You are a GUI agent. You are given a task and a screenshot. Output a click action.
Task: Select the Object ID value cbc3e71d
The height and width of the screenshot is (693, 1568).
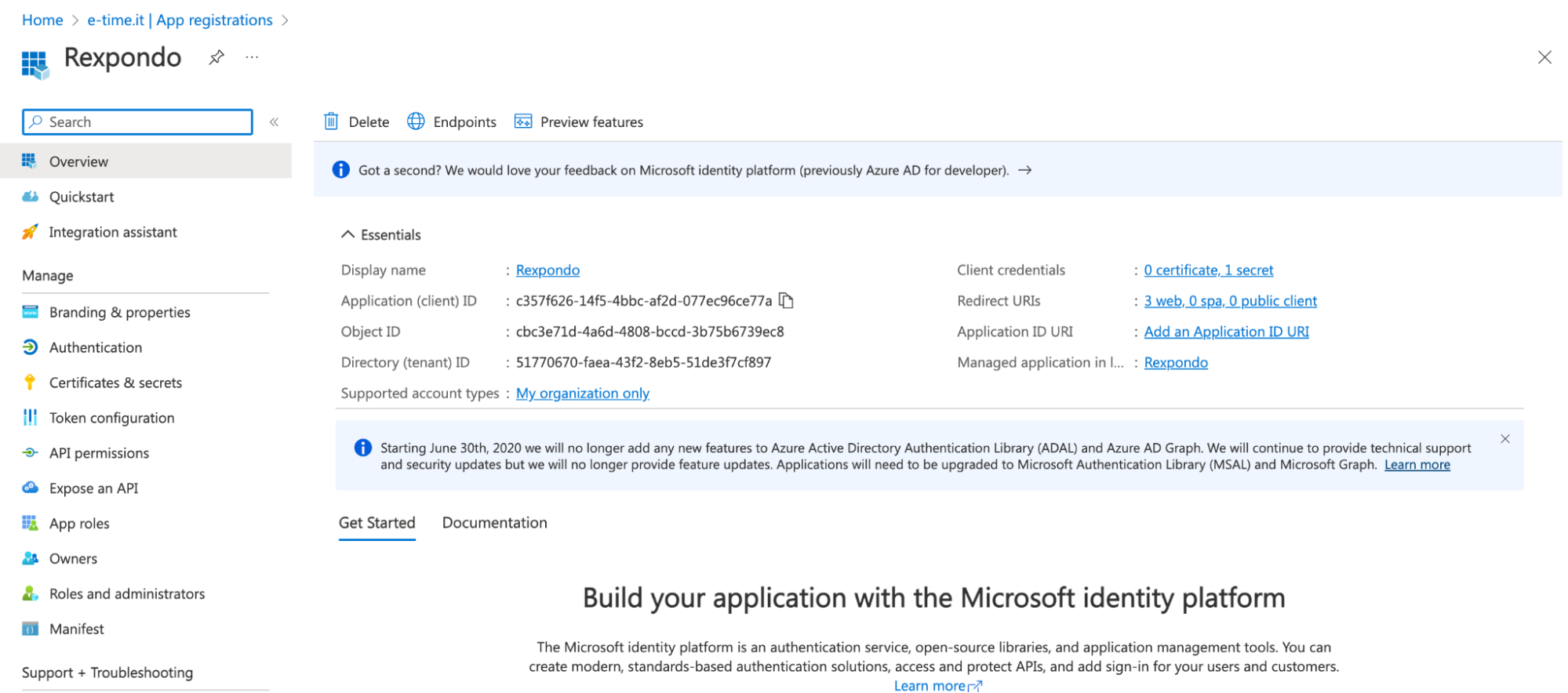[x=649, y=332]
